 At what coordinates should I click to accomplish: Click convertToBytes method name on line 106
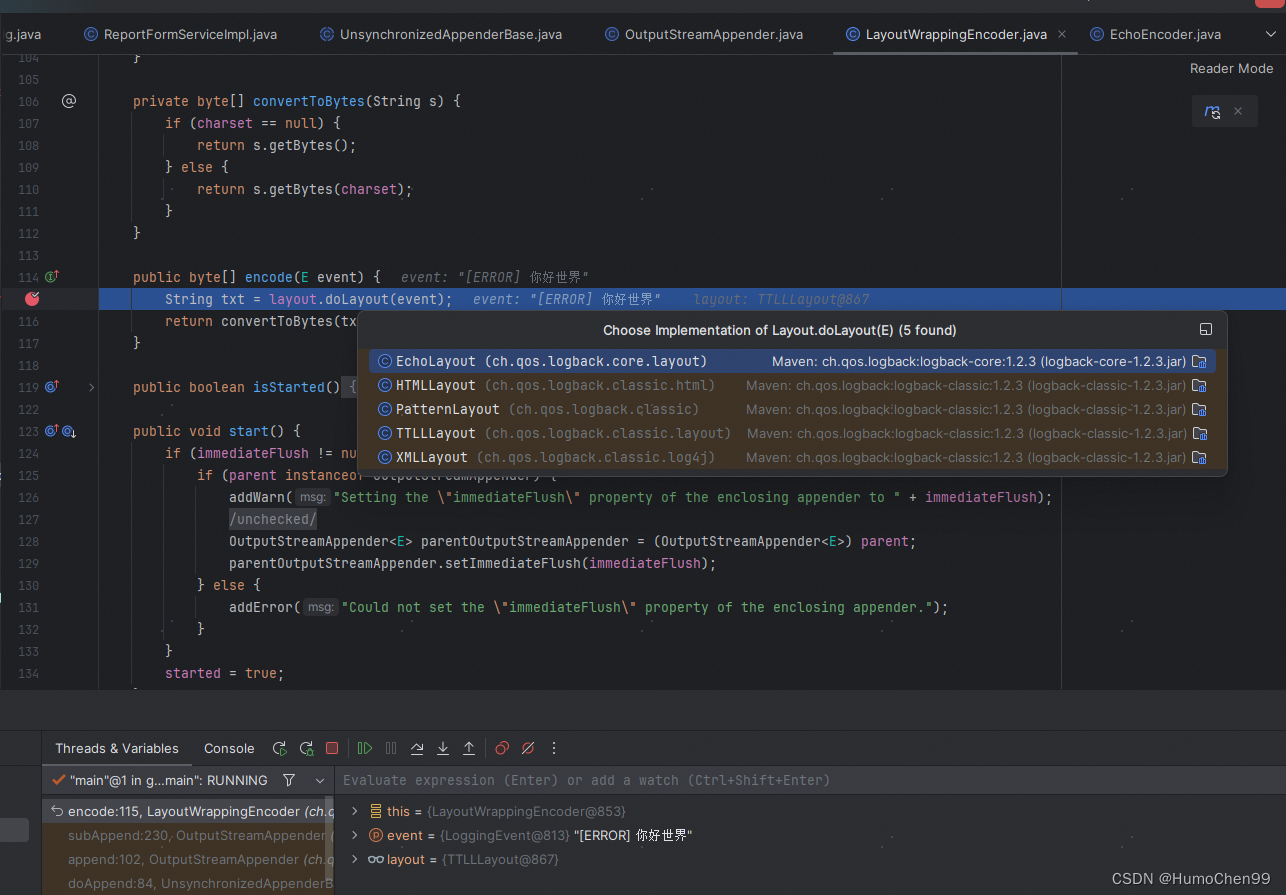tap(308, 101)
